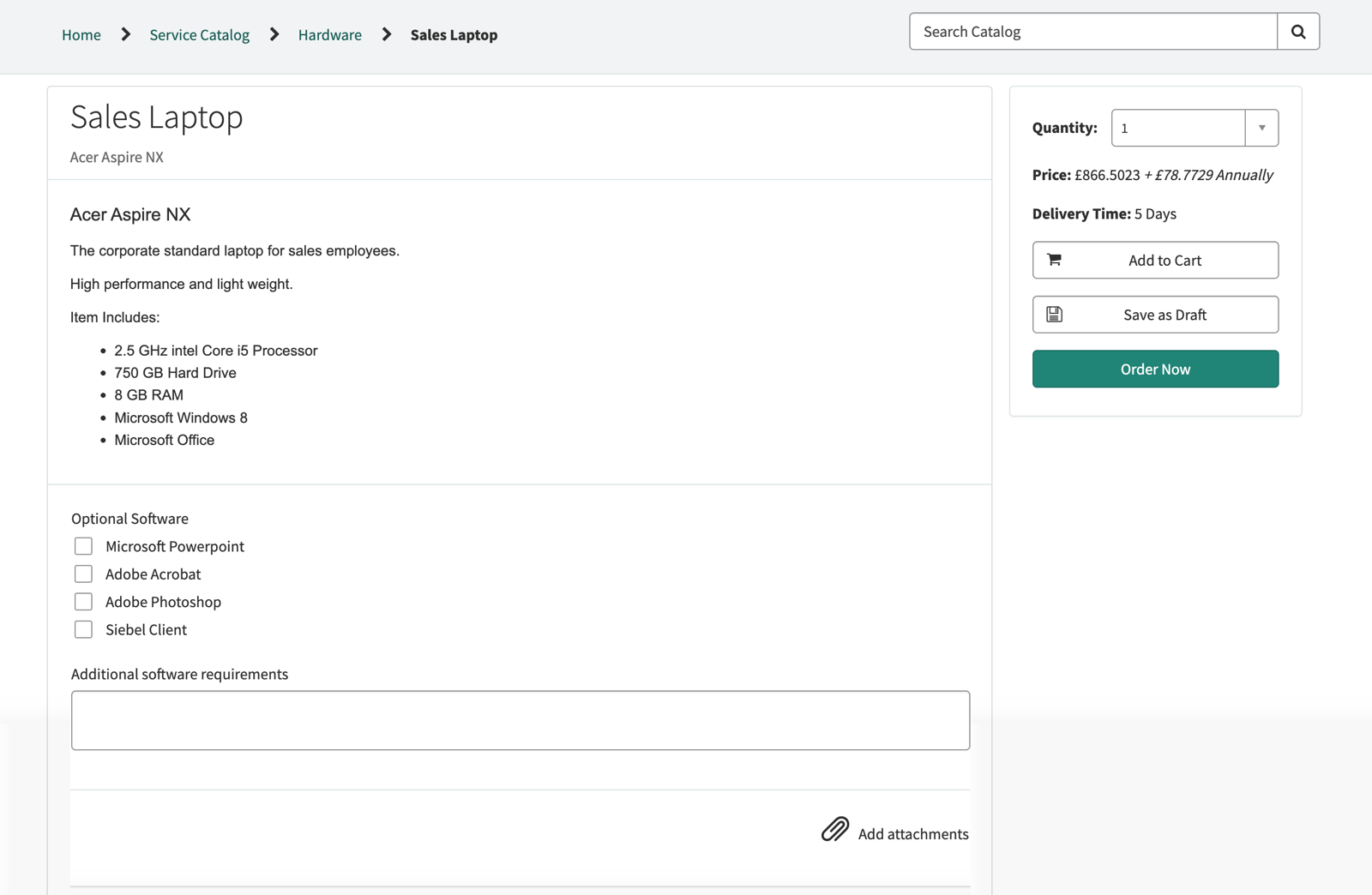Go to Home breadcrumb
This screenshot has height=895, width=1372.
click(81, 35)
